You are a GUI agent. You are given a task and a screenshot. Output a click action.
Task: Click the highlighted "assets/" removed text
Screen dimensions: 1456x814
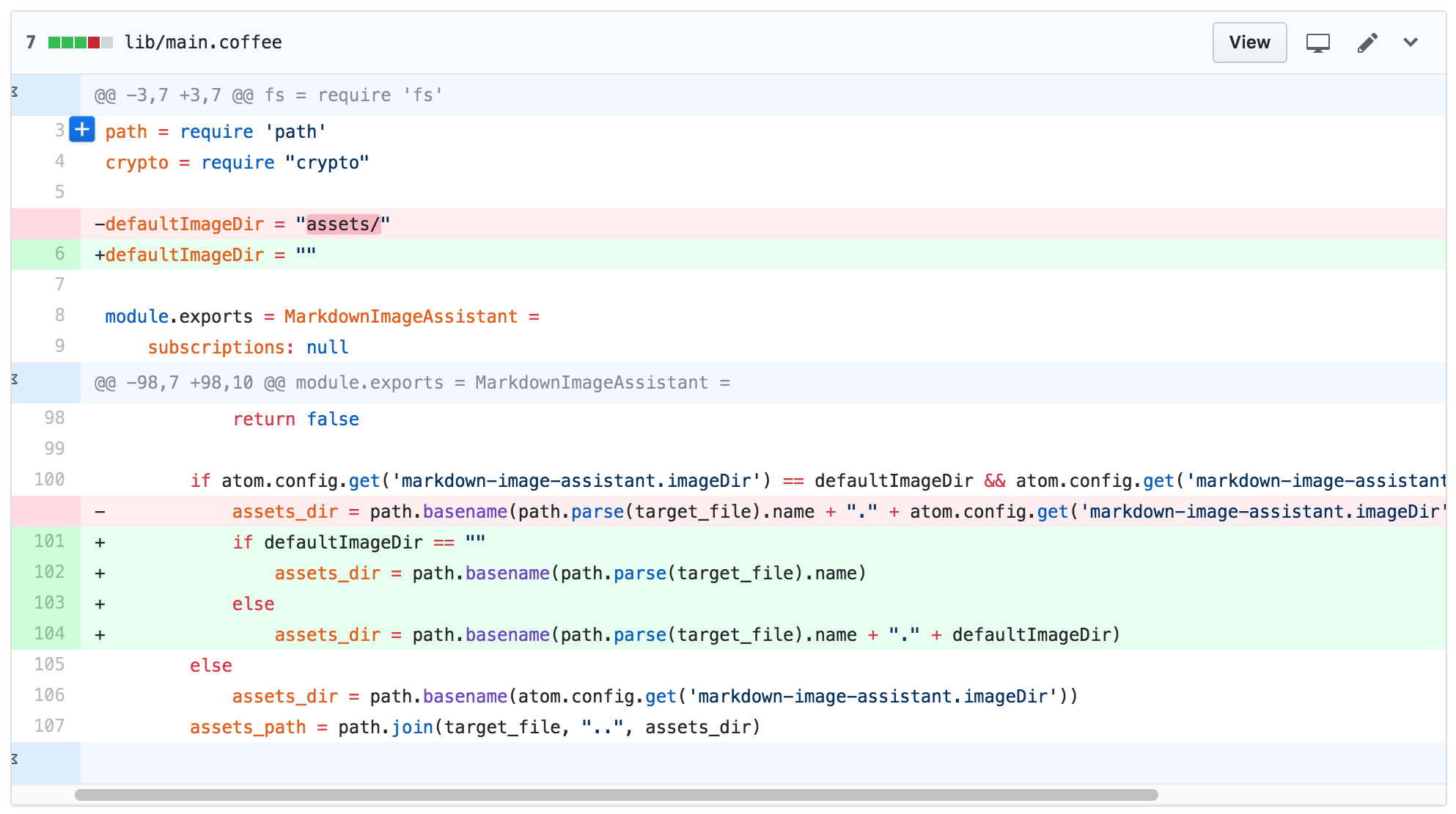(x=343, y=224)
